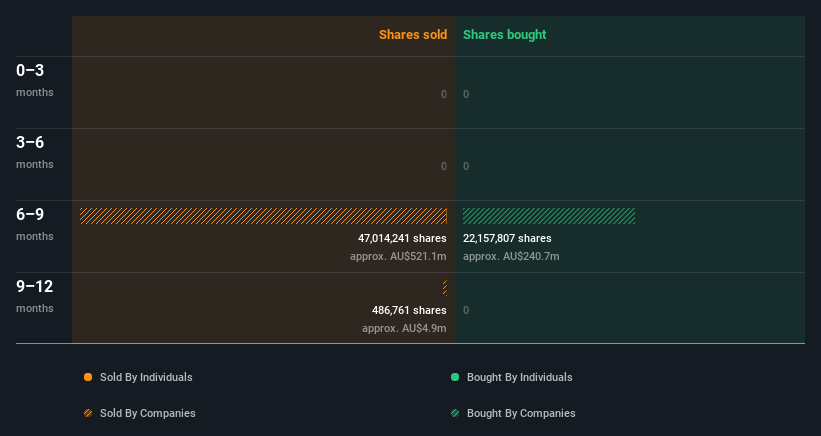Click the striped Bought By Companies legend swatch
The height and width of the screenshot is (436, 821).
(x=455, y=413)
